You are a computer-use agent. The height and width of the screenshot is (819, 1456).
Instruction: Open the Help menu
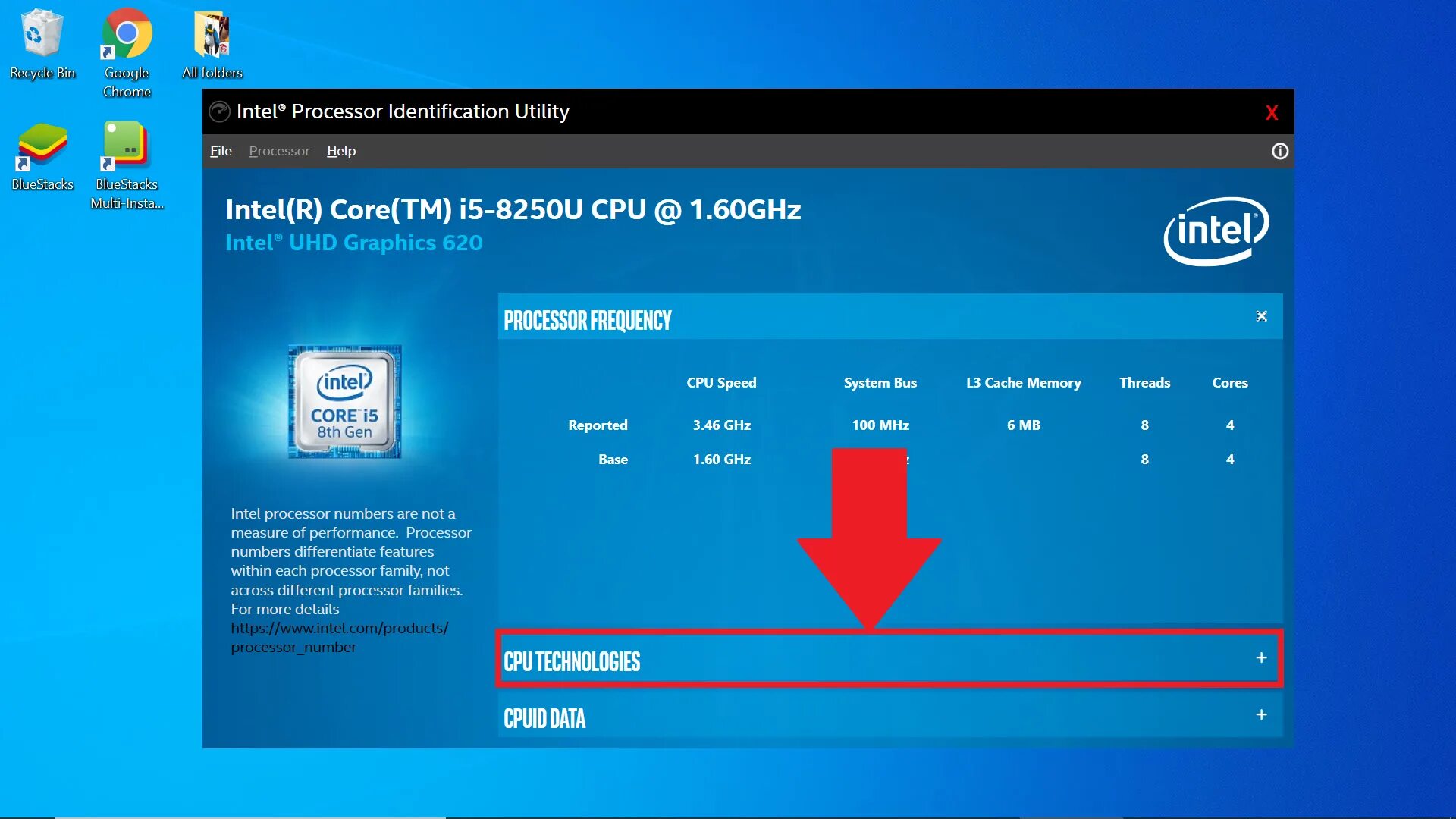click(x=341, y=151)
